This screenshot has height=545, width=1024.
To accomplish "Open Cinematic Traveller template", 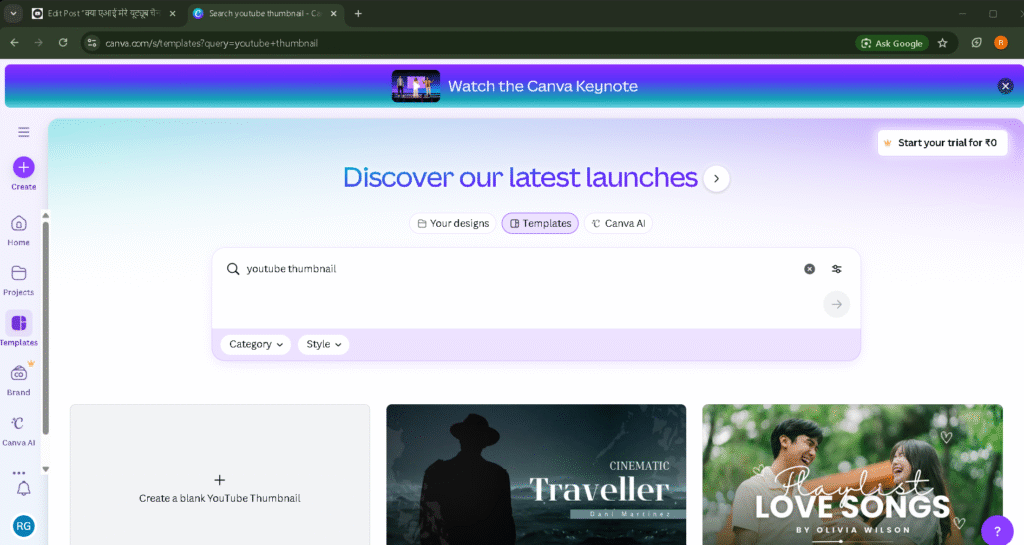I will [536, 475].
